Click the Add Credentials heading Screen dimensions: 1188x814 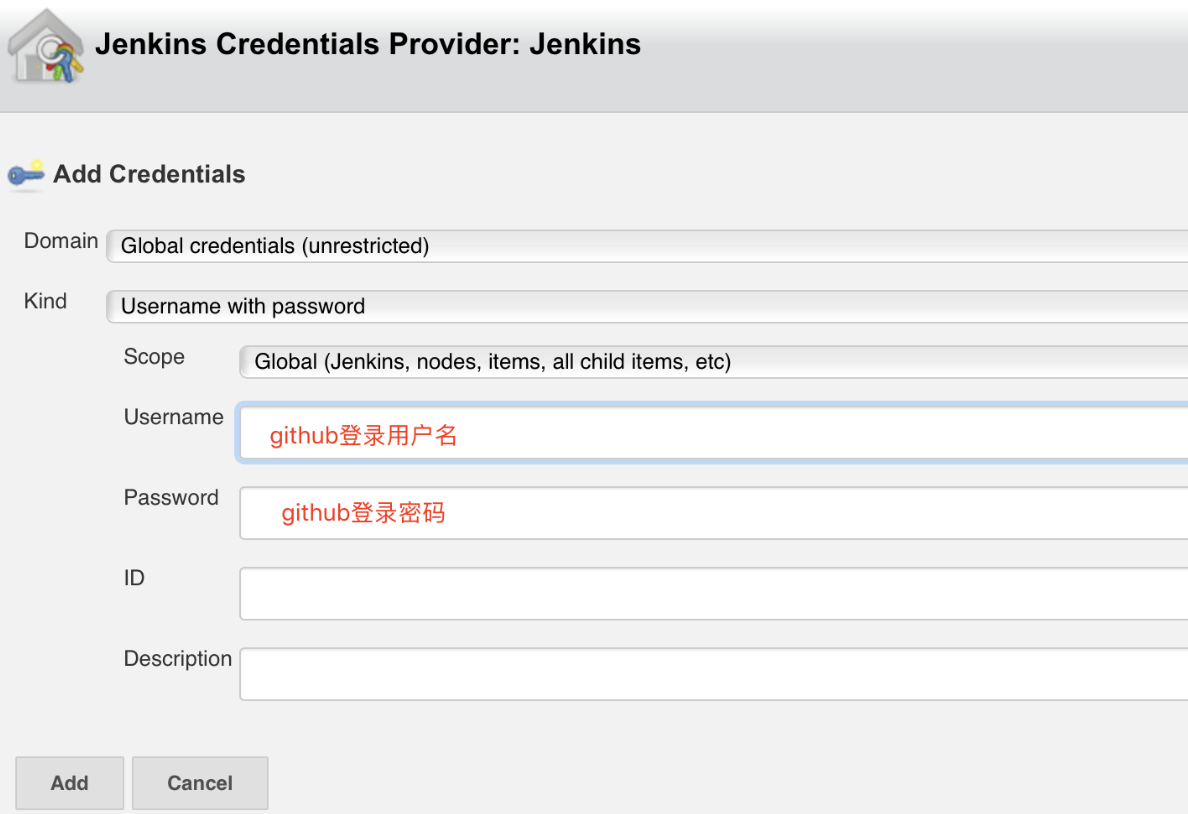149,174
